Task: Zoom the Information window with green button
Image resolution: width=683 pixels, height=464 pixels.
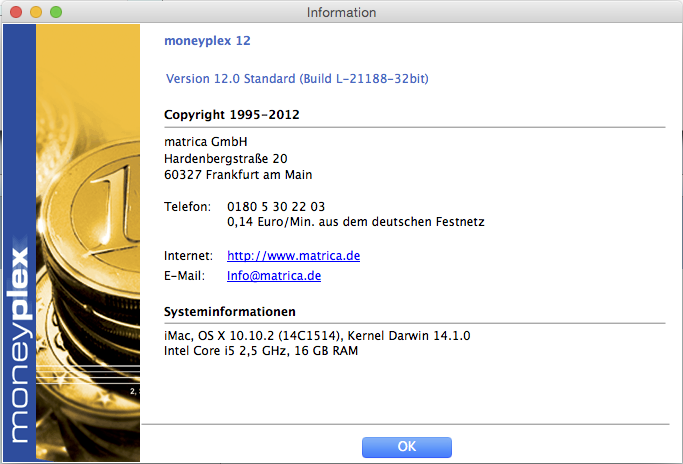Action: [56, 12]
